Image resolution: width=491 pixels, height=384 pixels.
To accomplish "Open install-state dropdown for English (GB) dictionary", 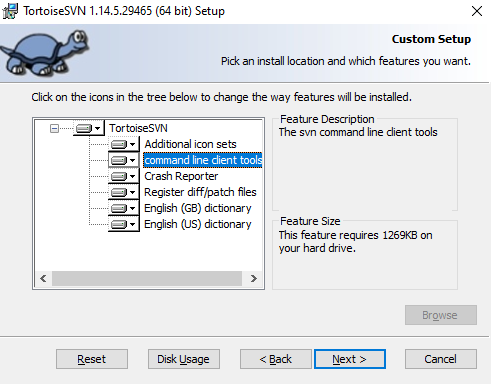I will (x=124, y=208).
